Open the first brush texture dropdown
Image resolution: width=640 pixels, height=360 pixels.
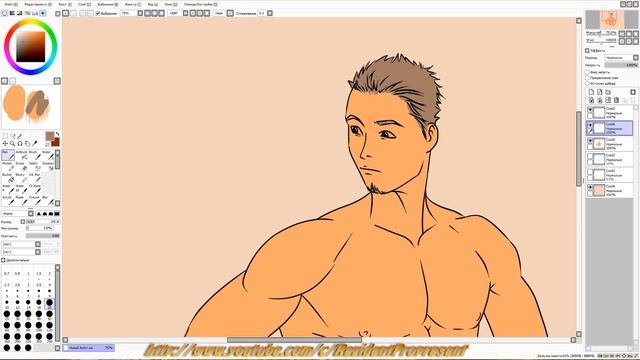coord(38,244)
